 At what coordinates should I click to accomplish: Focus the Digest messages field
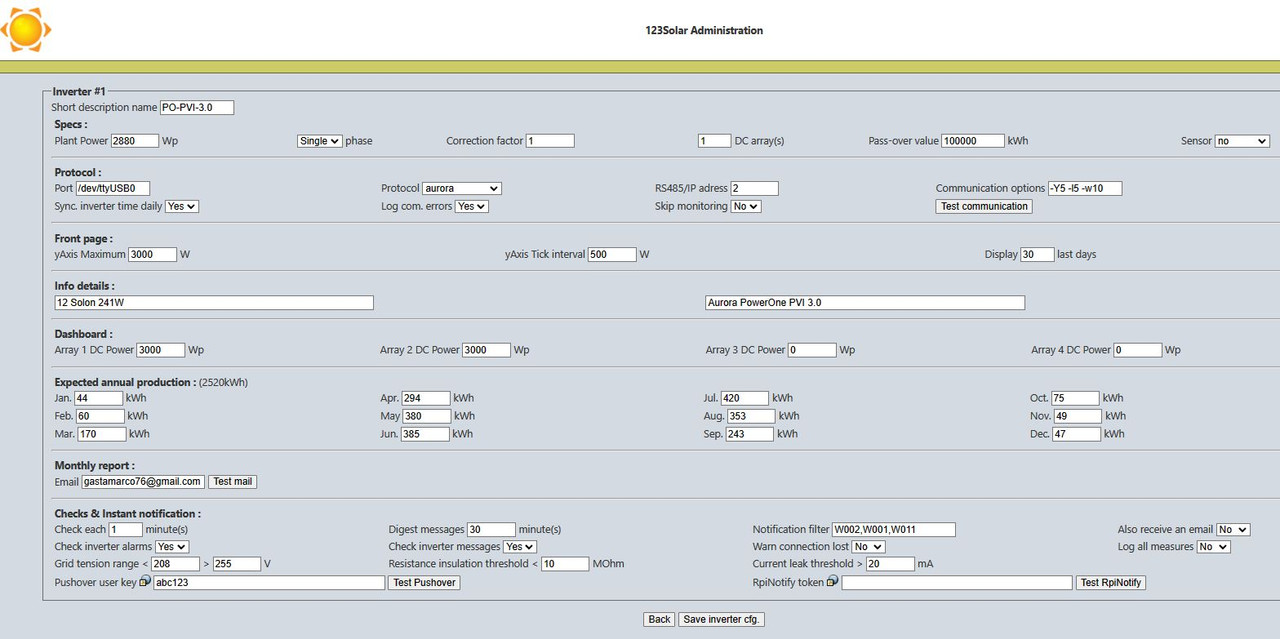click(x=491, y=529)
